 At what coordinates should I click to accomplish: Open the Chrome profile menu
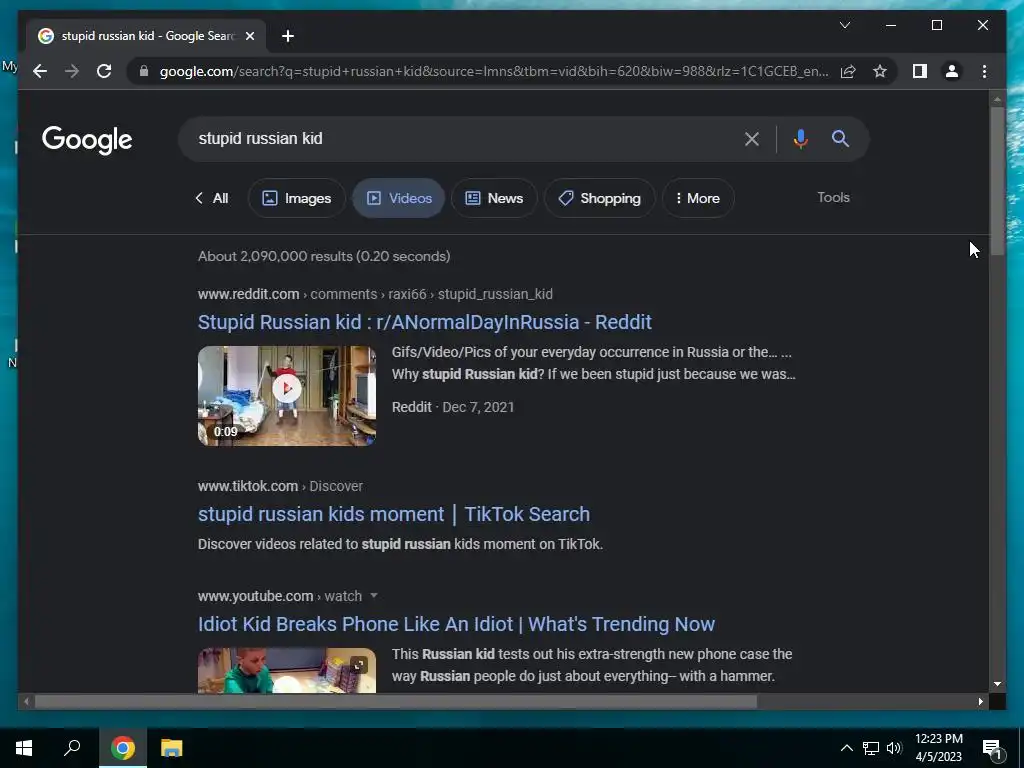[x=952, y=71]
